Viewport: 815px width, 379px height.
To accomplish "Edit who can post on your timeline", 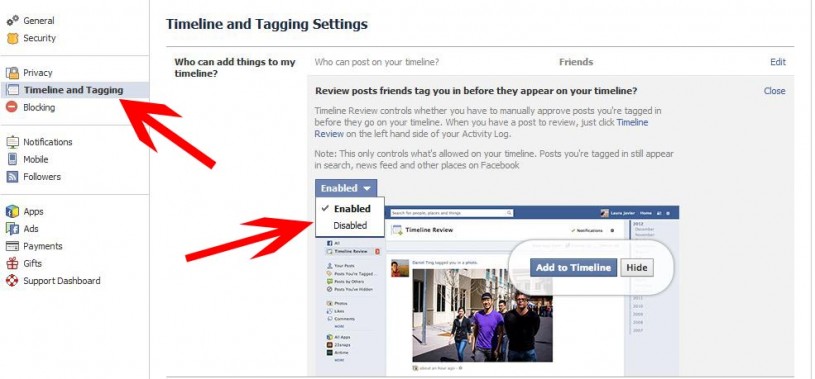I will (x=778, y=62).
